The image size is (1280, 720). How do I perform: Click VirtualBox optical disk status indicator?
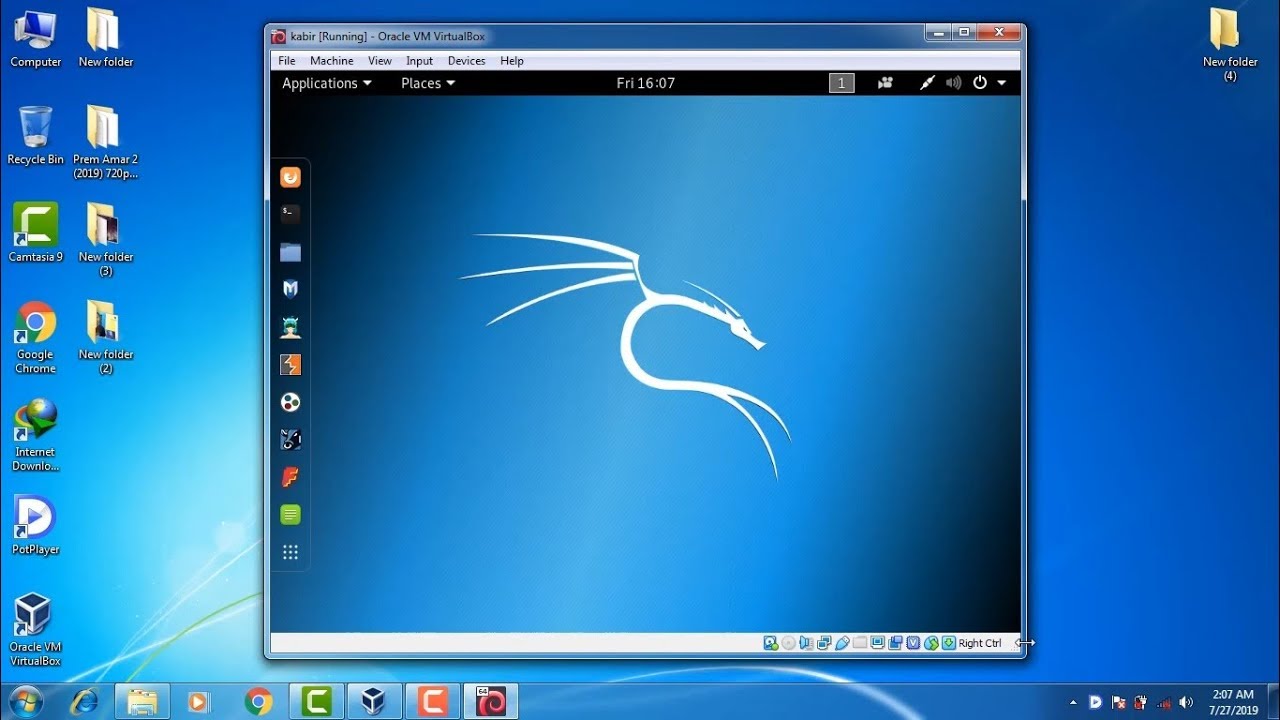point(788,643)
